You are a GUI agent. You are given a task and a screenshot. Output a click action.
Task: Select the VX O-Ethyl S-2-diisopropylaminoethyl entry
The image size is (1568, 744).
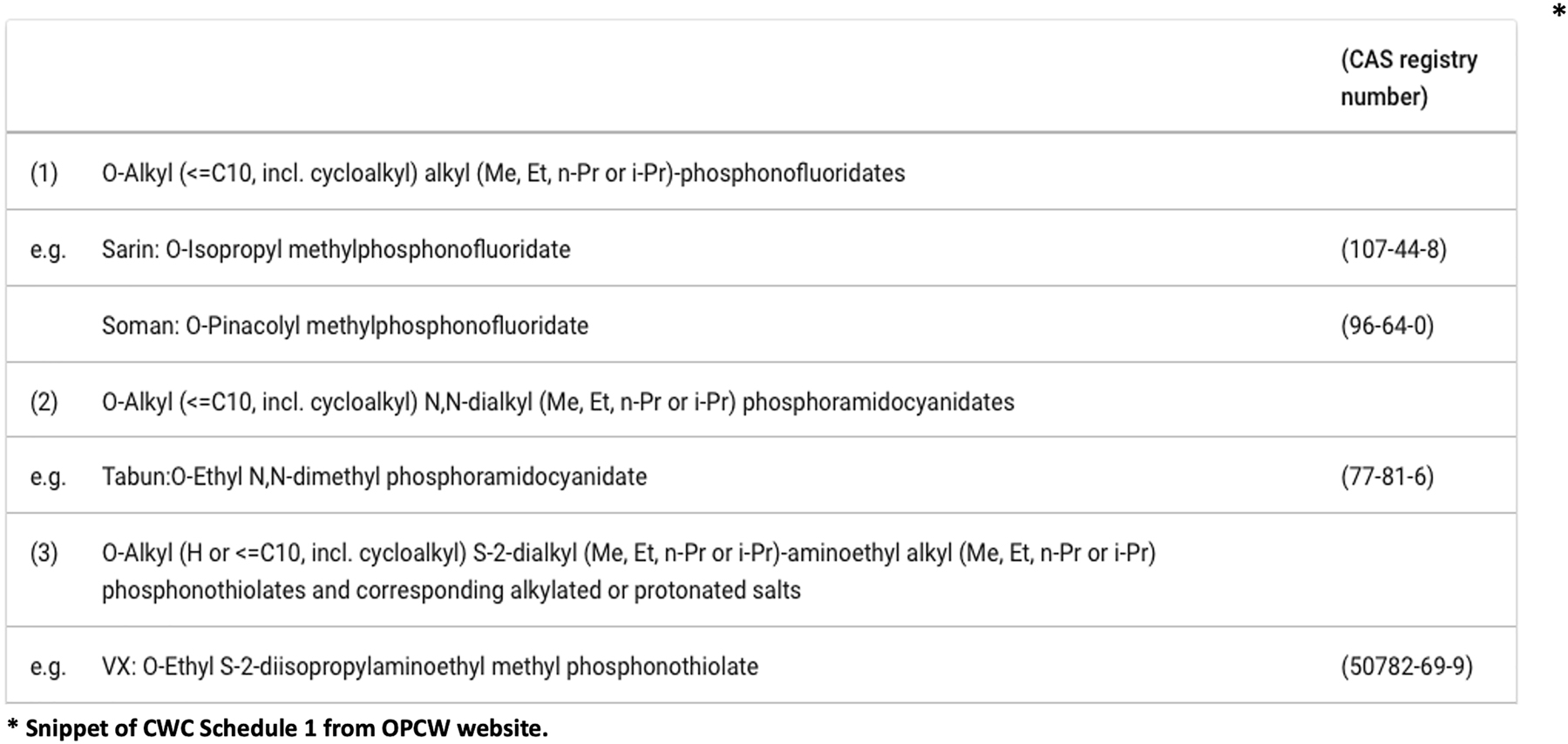pos(430,667)
